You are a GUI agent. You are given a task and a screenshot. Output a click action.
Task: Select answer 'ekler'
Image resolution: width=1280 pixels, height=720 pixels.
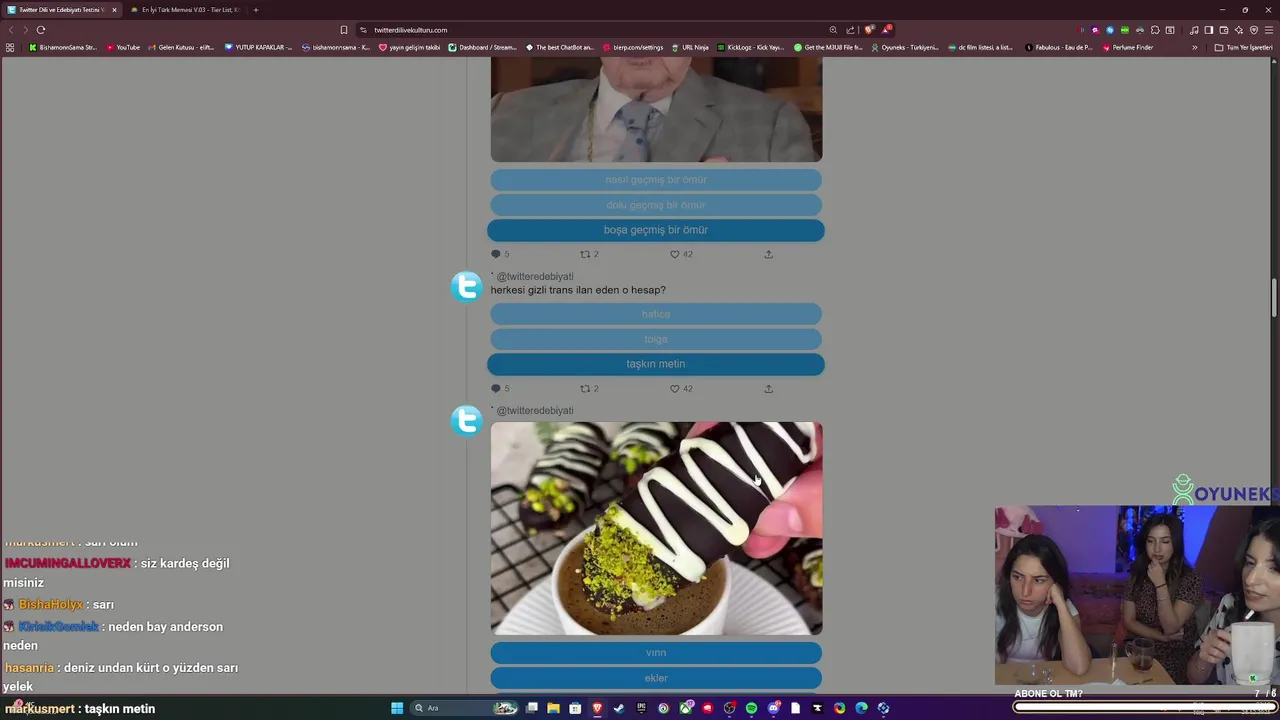coord(656,678)
